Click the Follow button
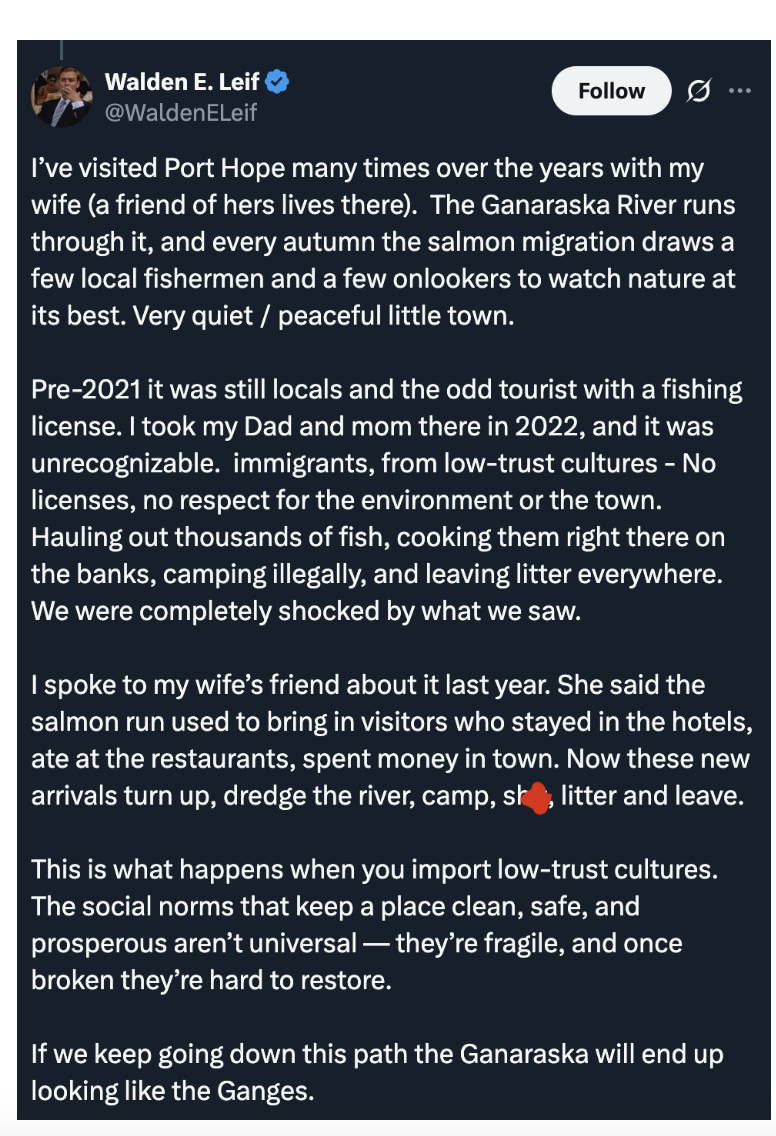This screenshot has height=1136, width=776. [611, 91]
